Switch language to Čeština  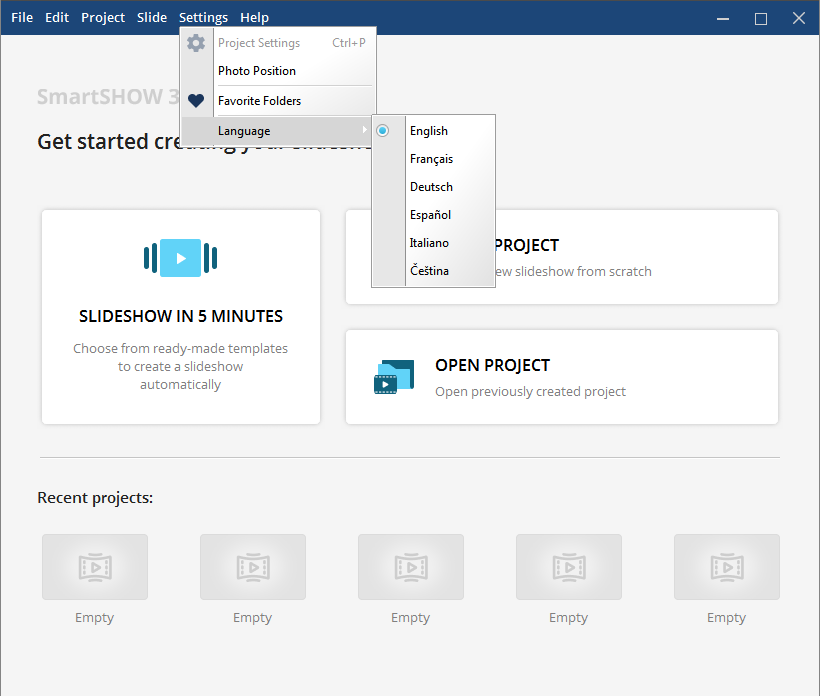pyautogui.click(x=434, y=271)
